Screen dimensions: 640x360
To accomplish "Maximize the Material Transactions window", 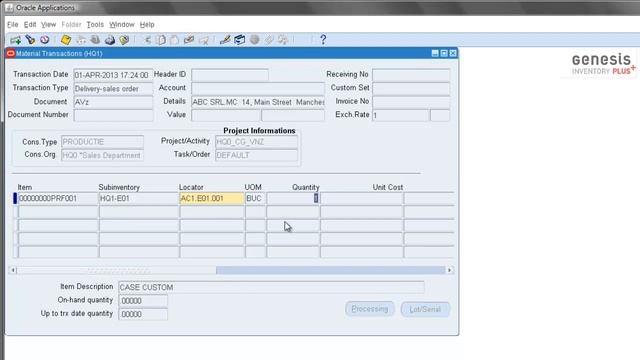I will click(444, 53).
